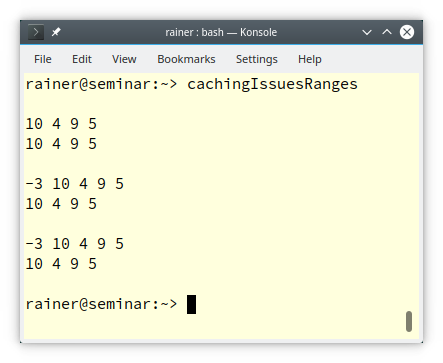Image resolution: width=443 pixels, height=363 pixels.
Task: Click the first -3 10 4 9 5 line
Action: coord(75,184)
